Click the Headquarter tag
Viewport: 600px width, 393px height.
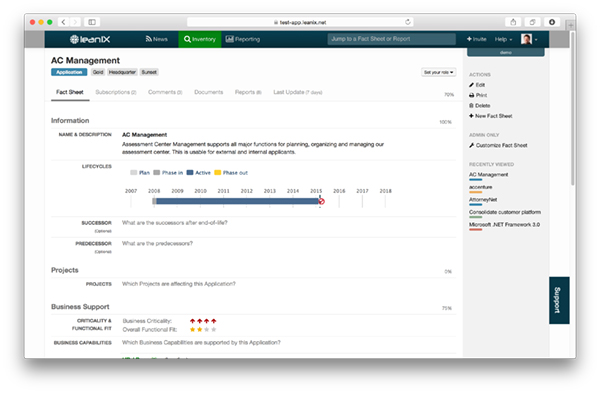(122, 72)
